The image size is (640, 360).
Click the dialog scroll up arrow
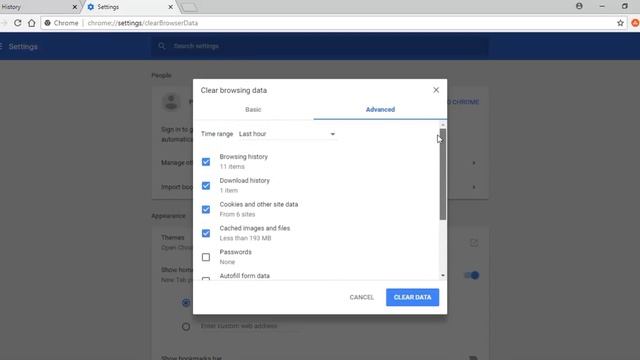tap(443, 124)
